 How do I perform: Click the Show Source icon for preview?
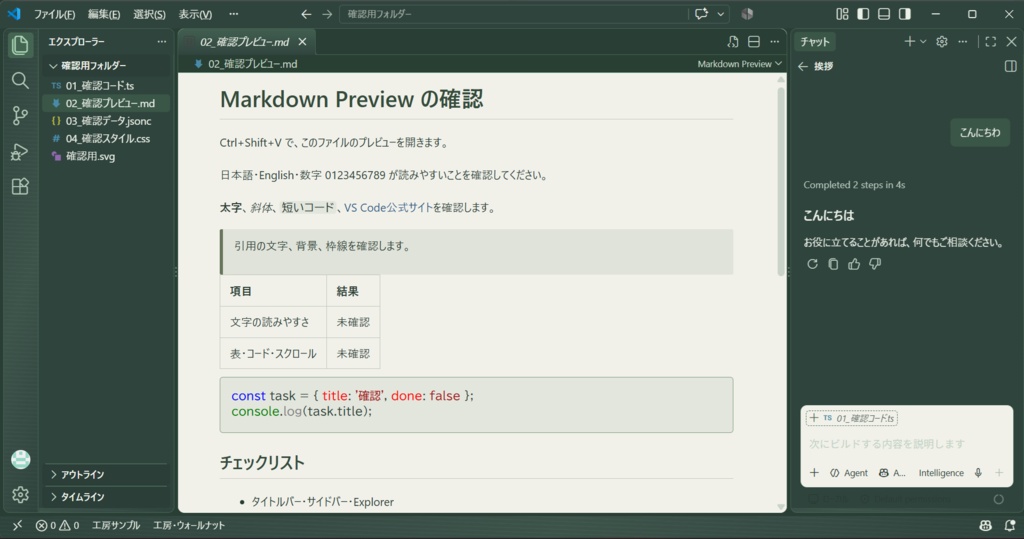pos(733,42)
